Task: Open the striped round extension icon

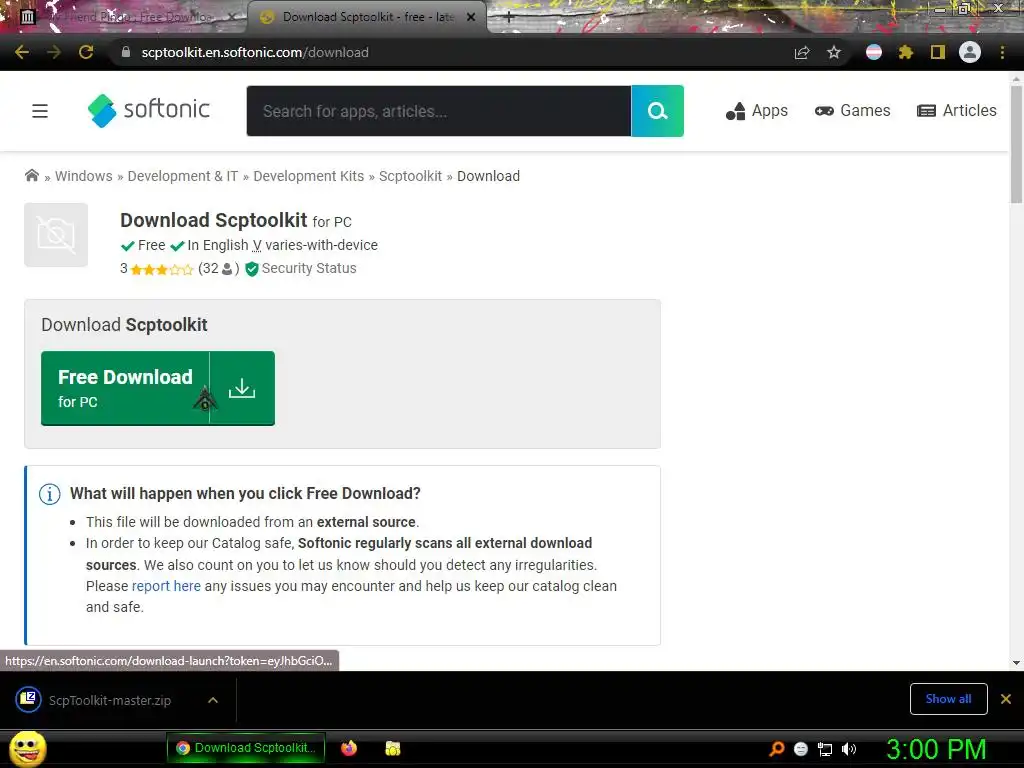Action: pos(873,52)
